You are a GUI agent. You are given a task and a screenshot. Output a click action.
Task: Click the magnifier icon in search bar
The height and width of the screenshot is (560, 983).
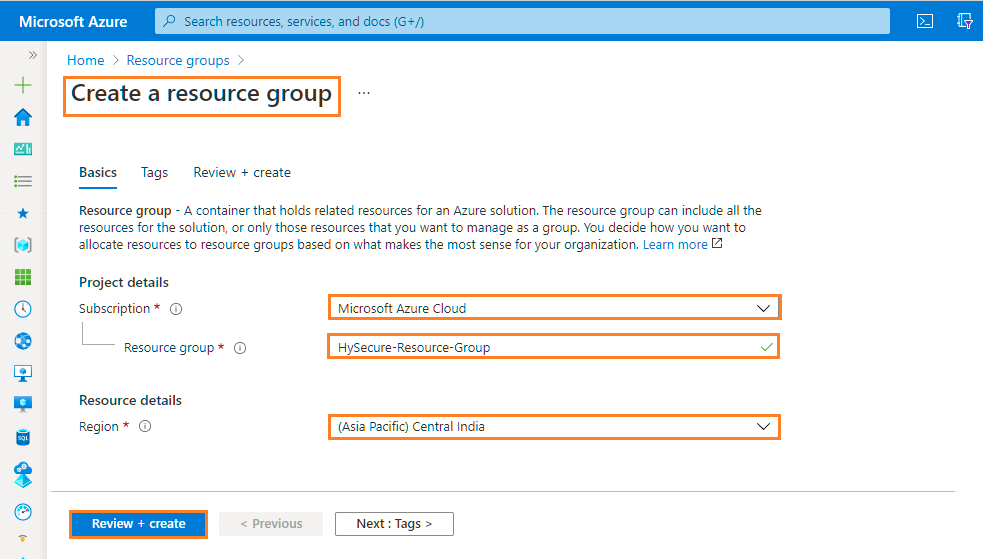coord(169,21)
